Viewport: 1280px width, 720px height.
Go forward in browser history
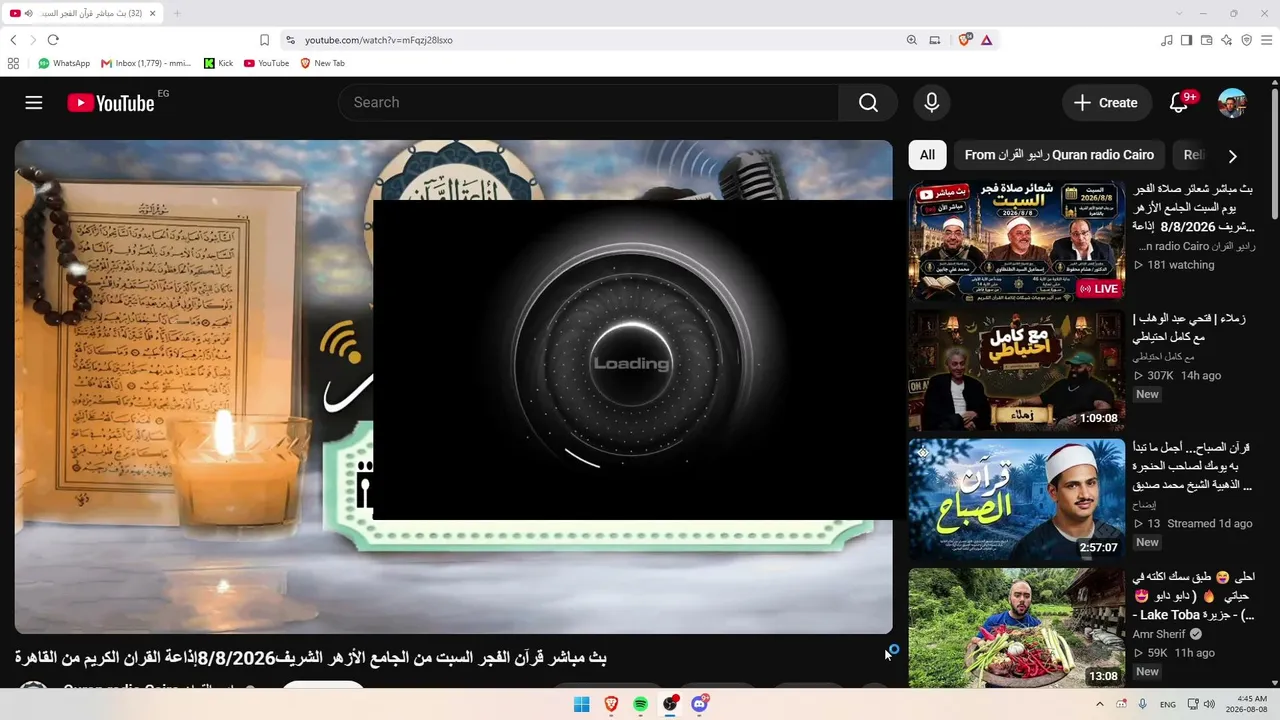(33, 40)
